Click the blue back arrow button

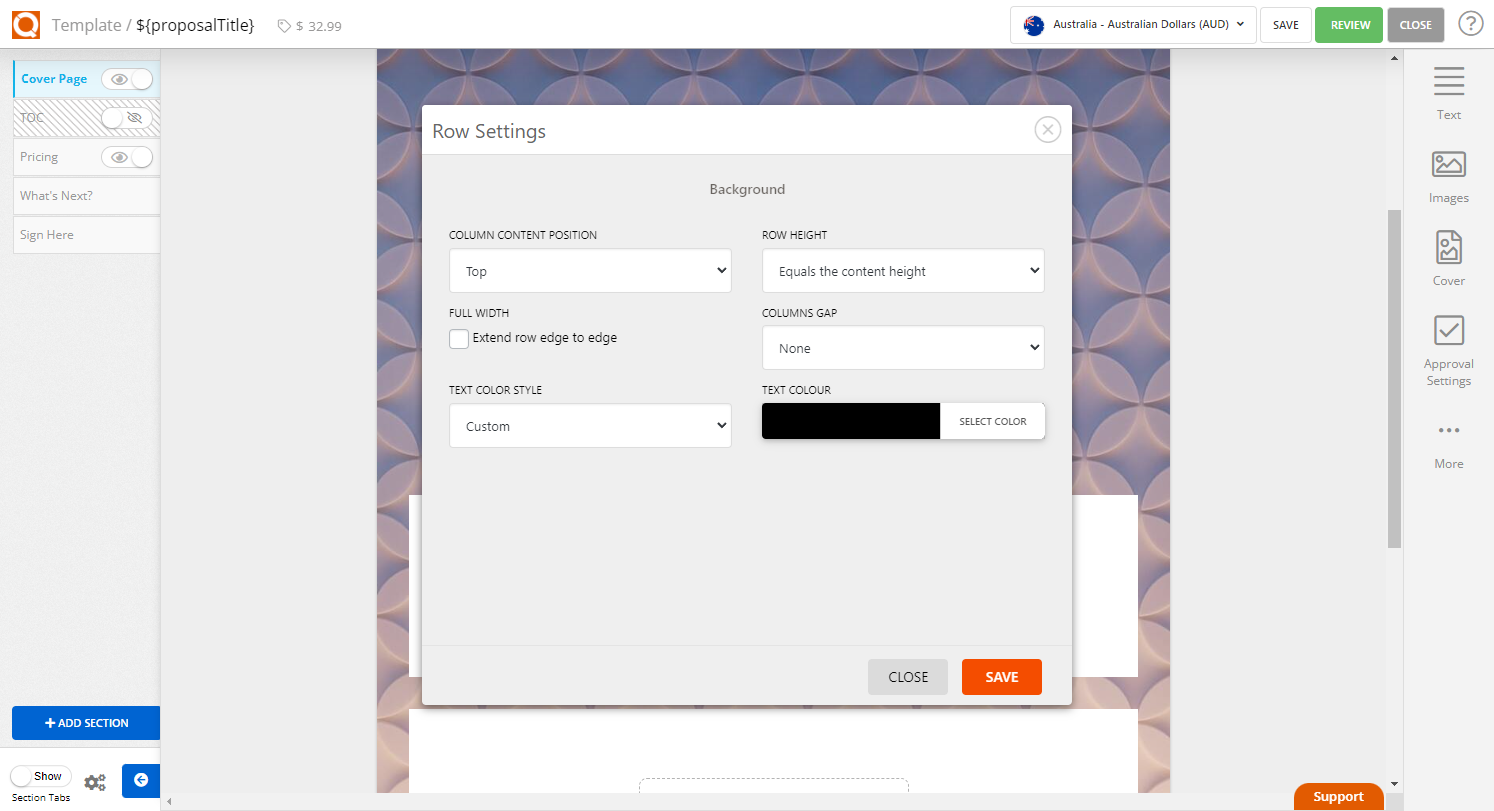[141, 780]
